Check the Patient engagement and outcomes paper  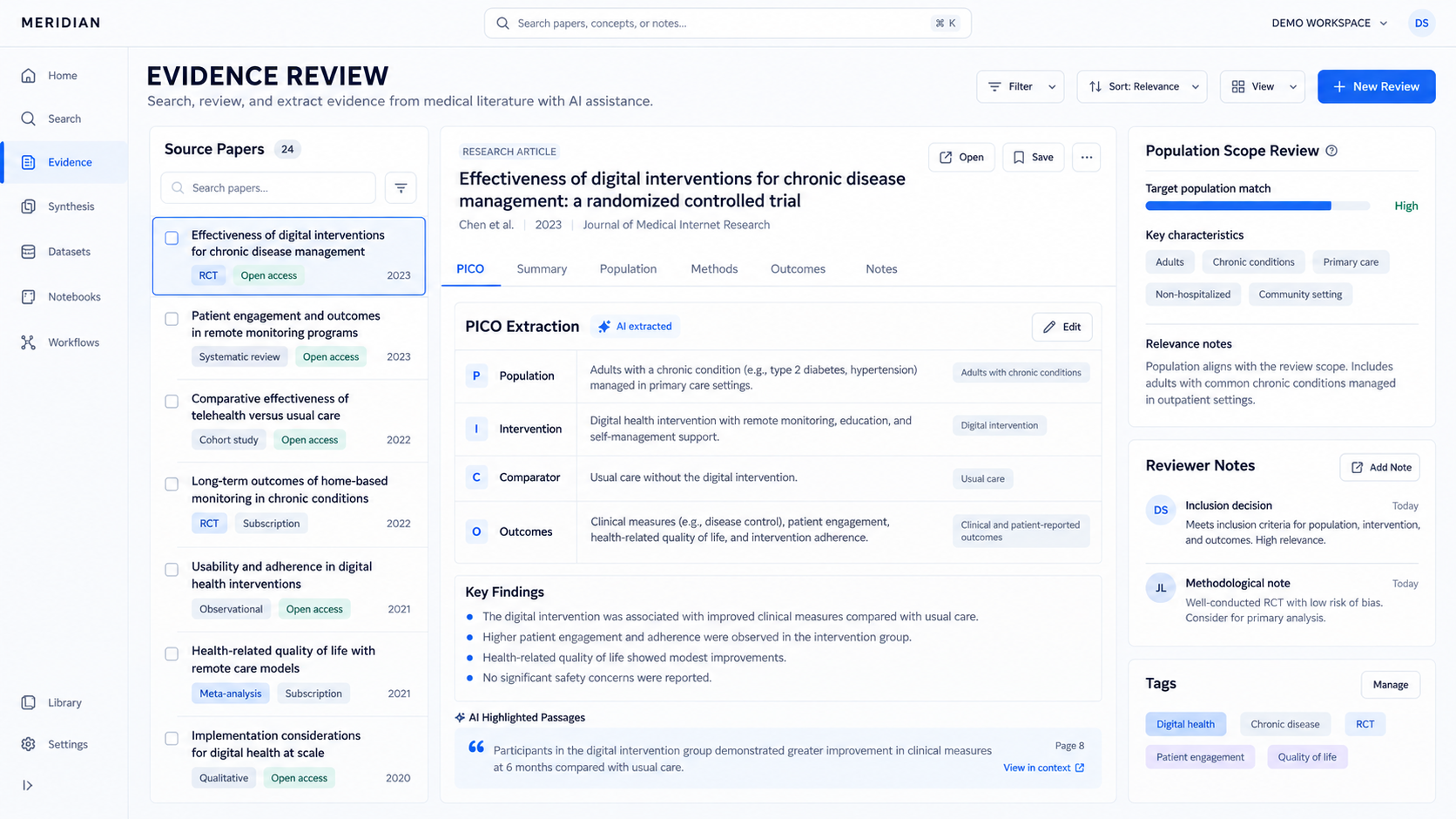click(172, 319)
